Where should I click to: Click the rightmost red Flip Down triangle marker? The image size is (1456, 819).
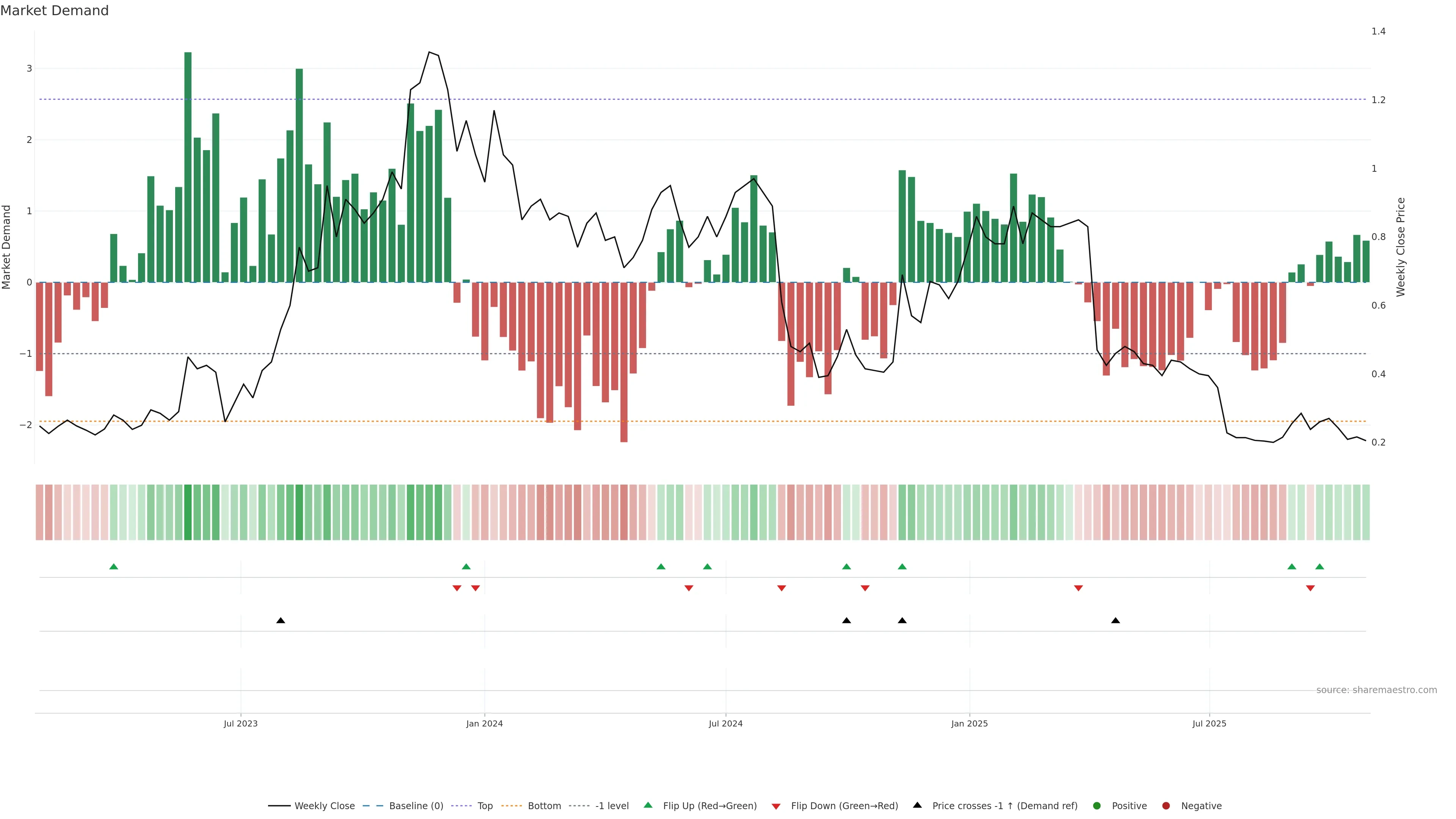pos(1310,588)
